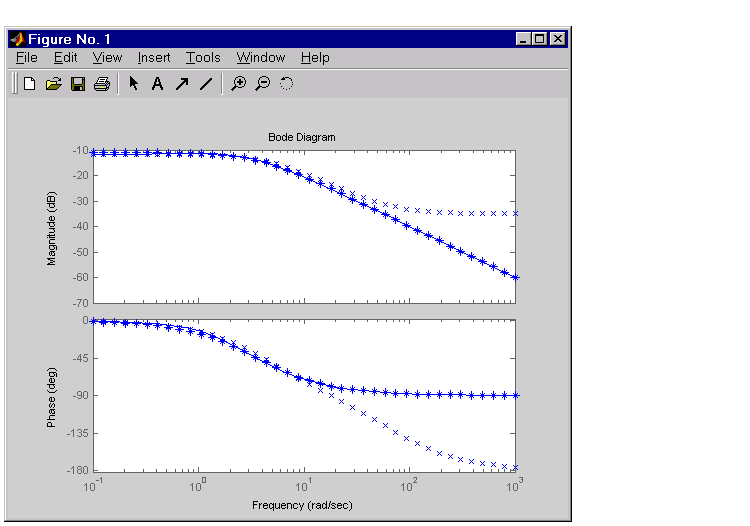Click the Help menu
Image resolution: width=750 pixels, height=526 pixels.
click(315, 58)
